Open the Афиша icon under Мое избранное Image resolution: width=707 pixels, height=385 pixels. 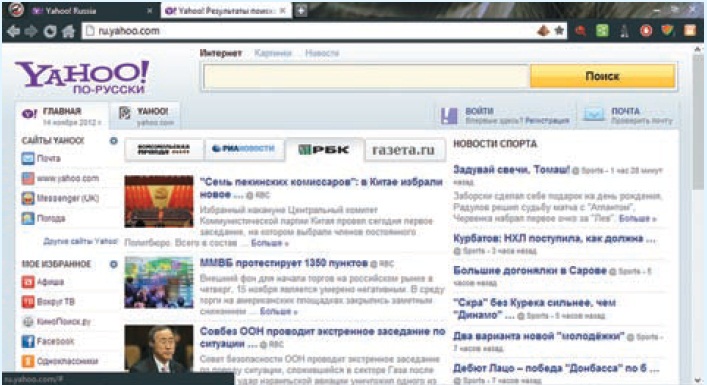(28, 282)
